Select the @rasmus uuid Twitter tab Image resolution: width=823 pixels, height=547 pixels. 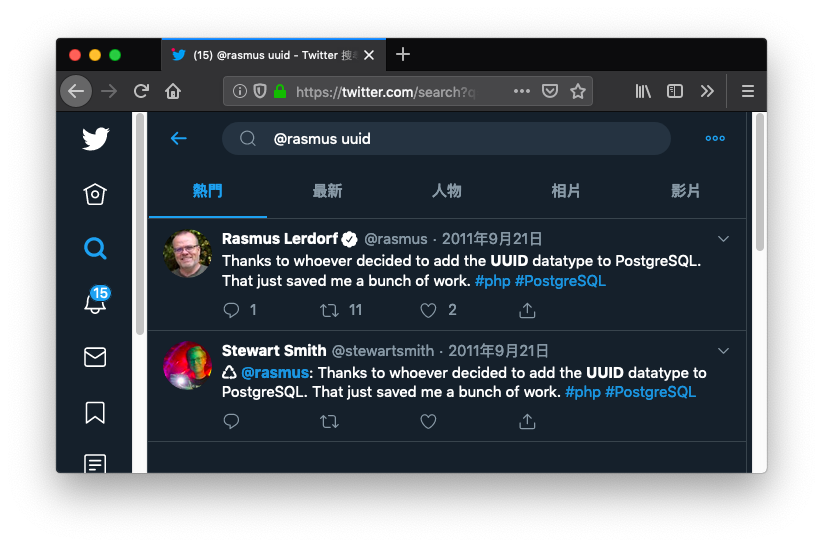click(273, 55)
